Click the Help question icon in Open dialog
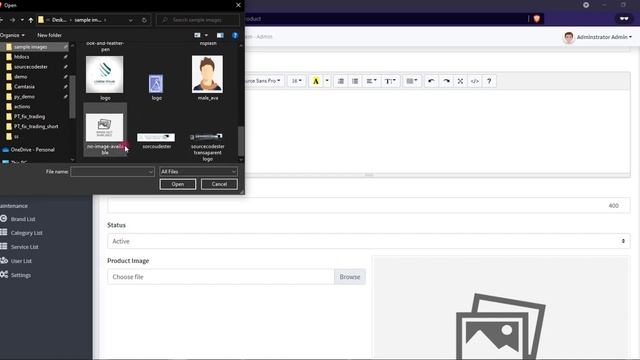Viewport: 640px width, 360px height. tap(235, 36)
